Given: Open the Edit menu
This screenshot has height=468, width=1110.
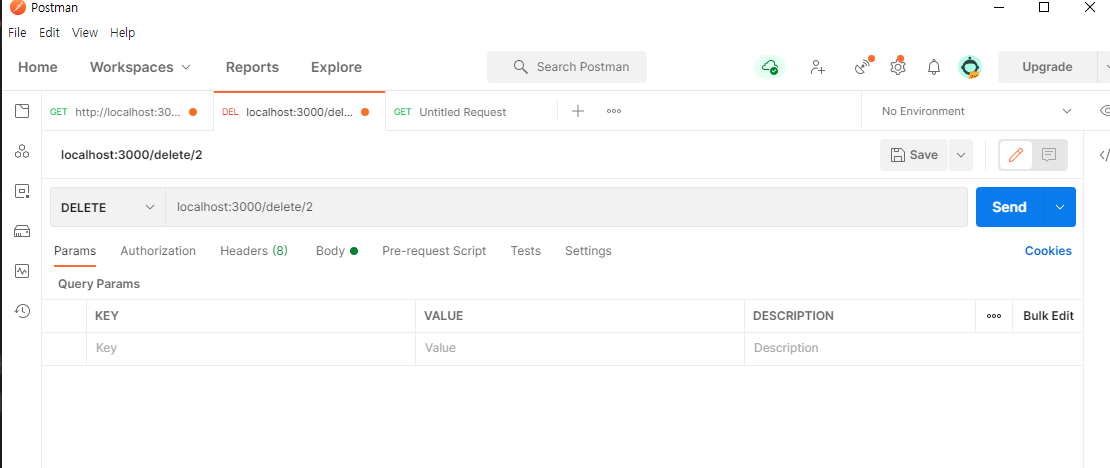Looking at the screenshot, I should click(50, 33).
